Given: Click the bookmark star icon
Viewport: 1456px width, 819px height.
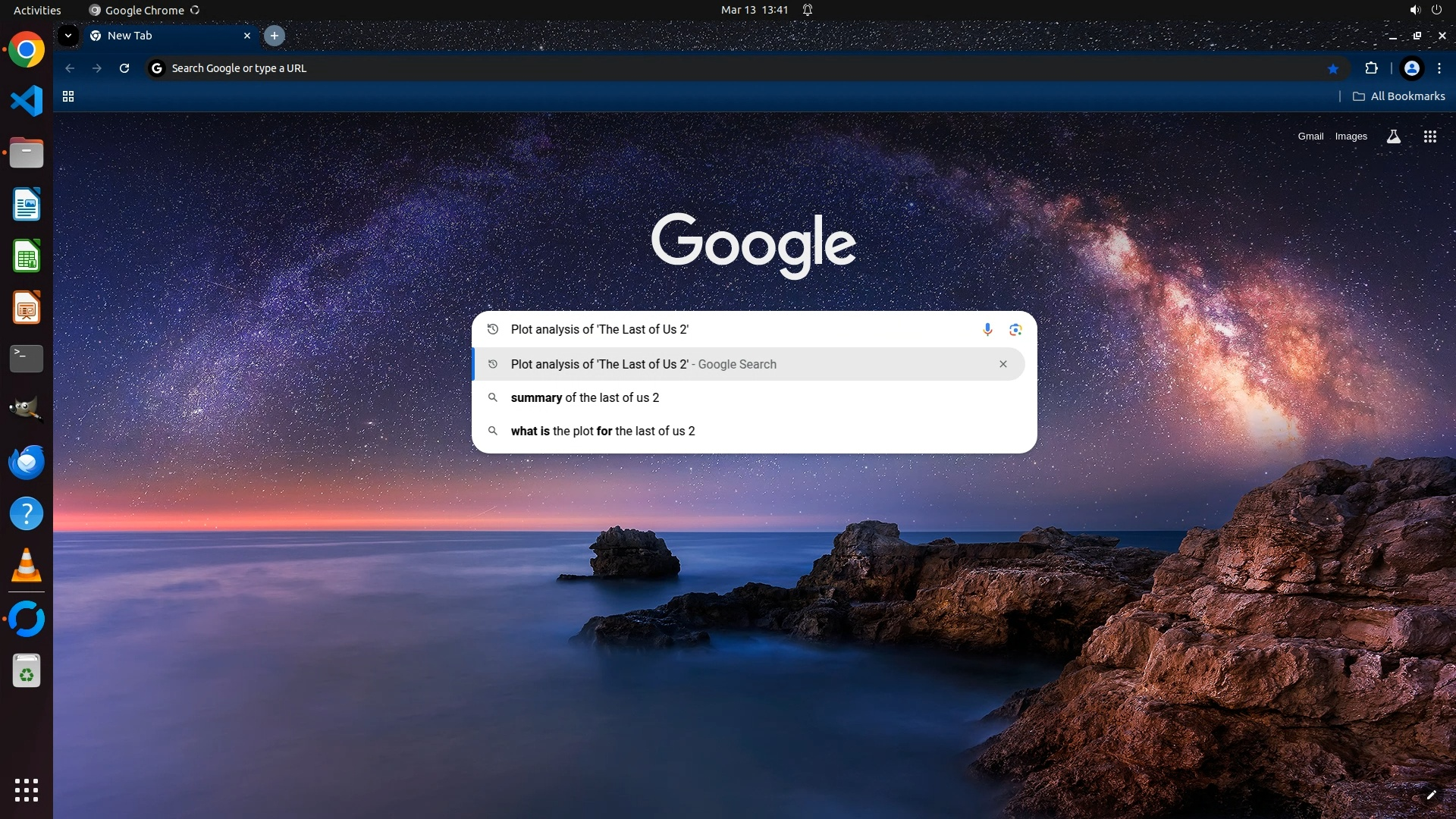Looking at the screenshot, I should [1332, 68].
